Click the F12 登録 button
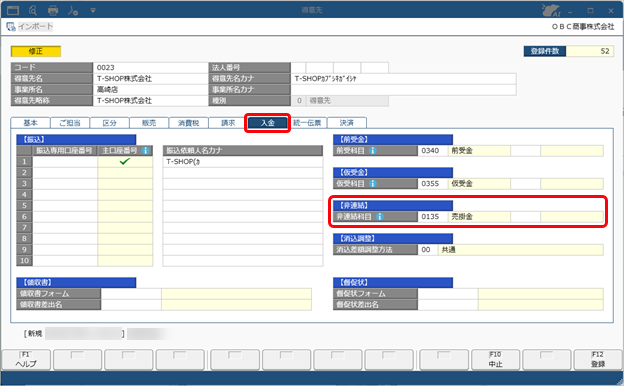 598,359
